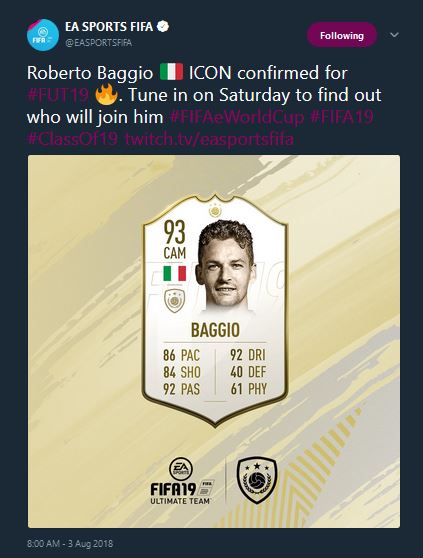Click the fire emoji after #FUT19
This screenshot has width=423, height=558.
106,94
